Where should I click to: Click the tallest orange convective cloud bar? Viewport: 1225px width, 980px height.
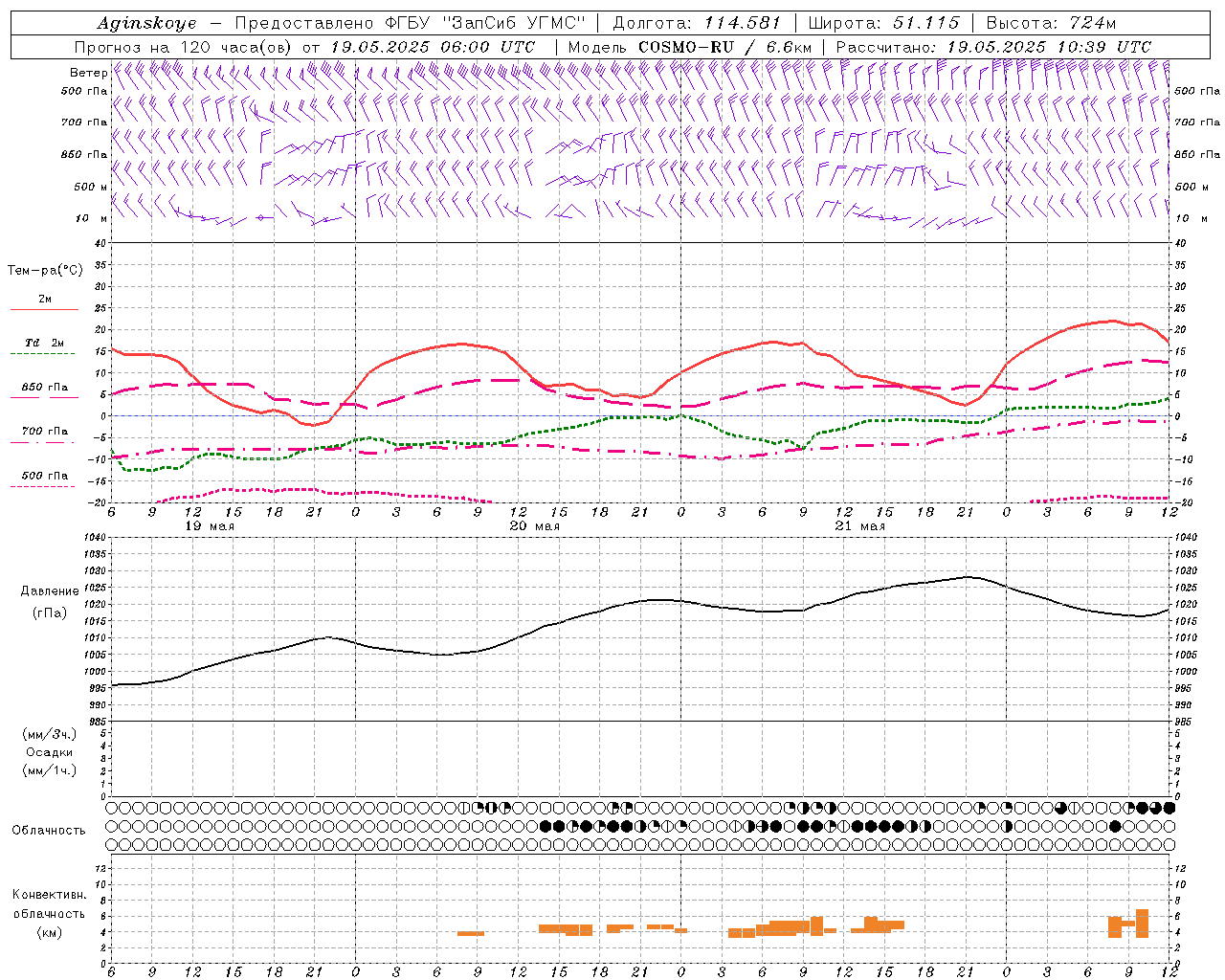coord(1142,924)
